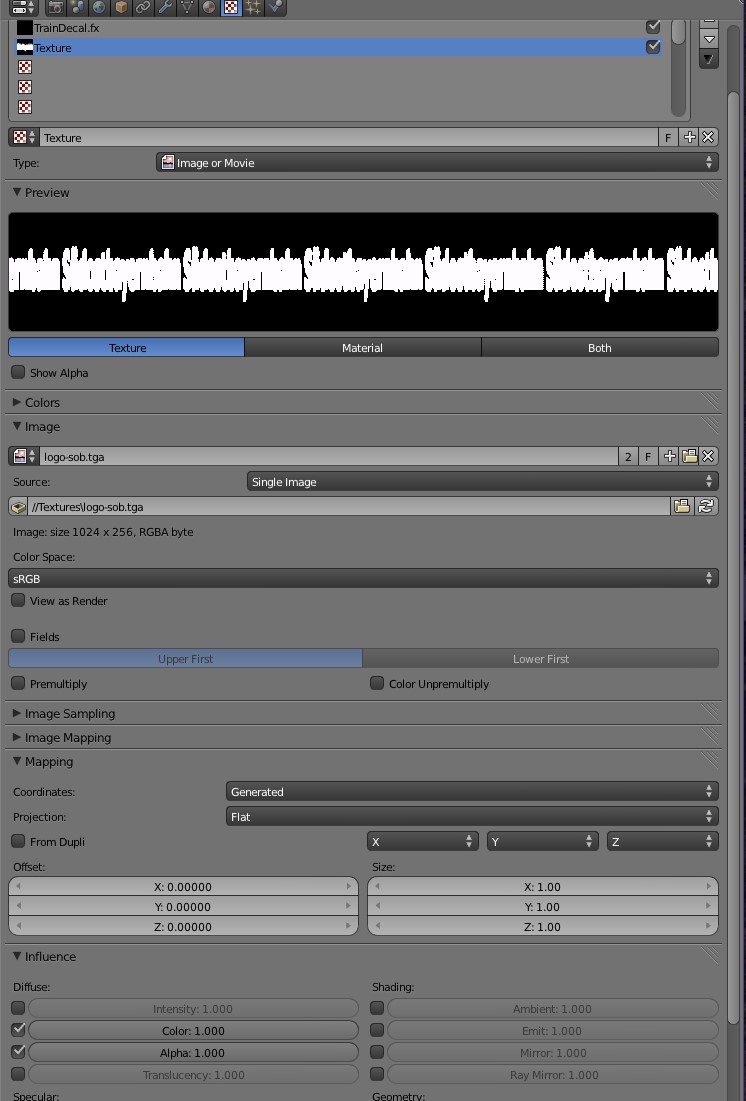Viewport: 746px width, 1101px height.
Task: Click the Texture name field
Action: click(349, 138)
